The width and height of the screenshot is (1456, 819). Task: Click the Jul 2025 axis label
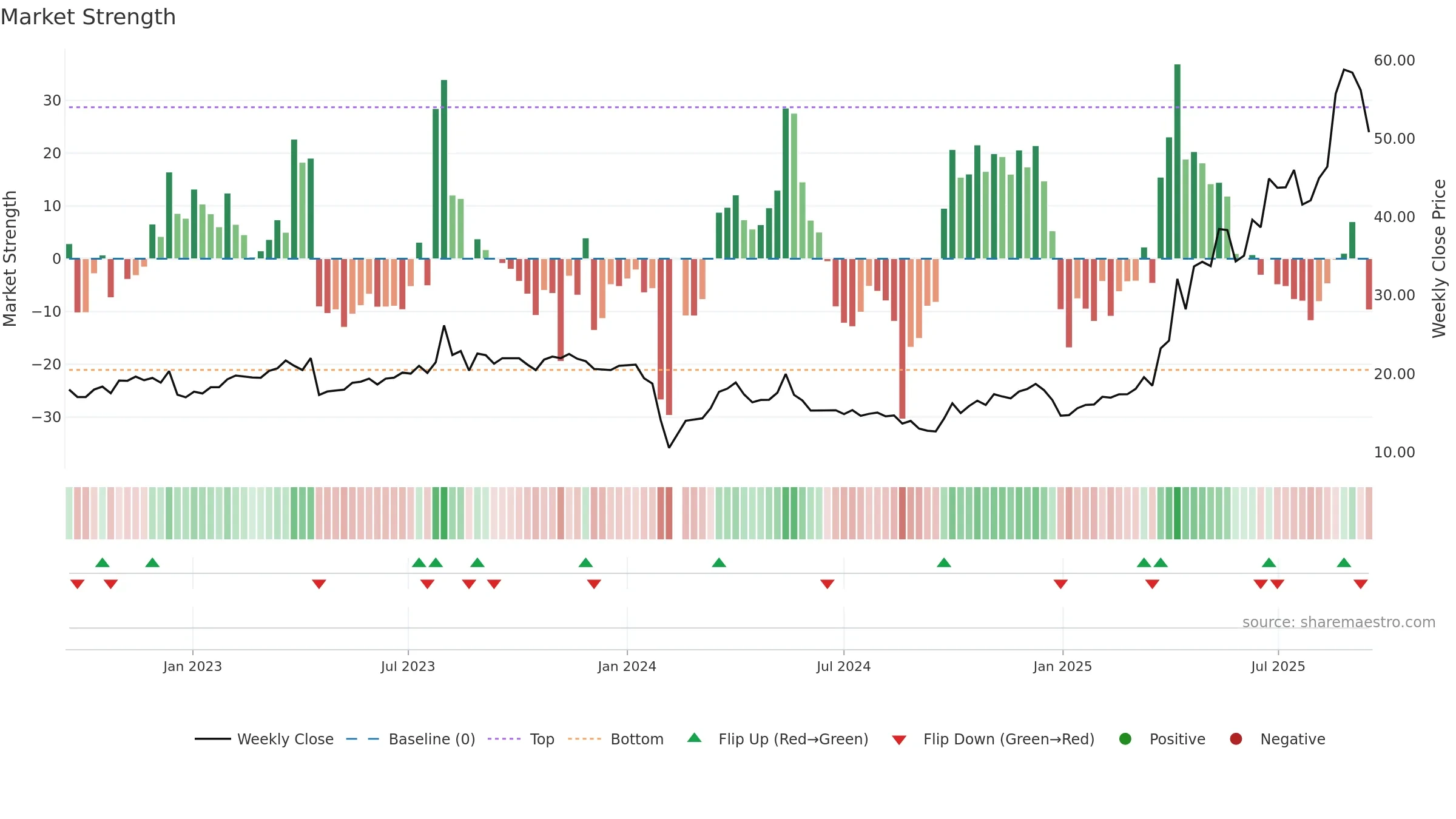point(1278,667)
